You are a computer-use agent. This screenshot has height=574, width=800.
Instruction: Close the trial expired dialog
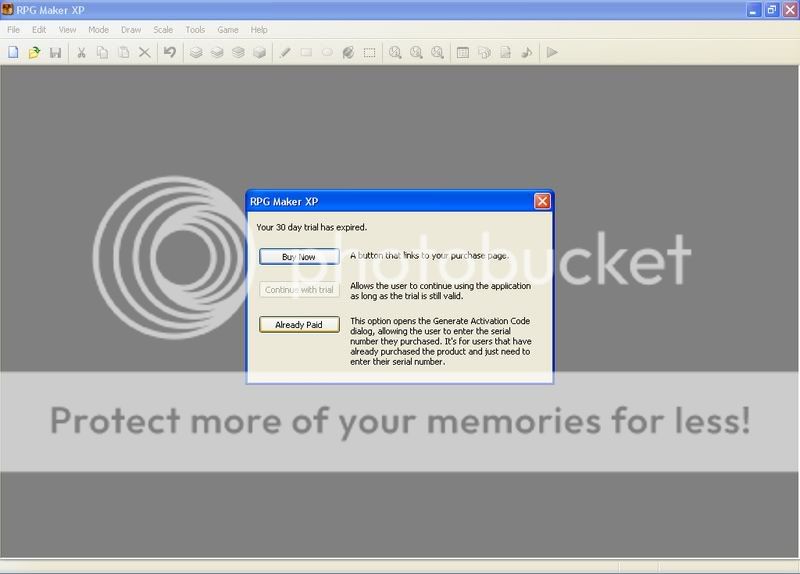(x=542, y=201)
